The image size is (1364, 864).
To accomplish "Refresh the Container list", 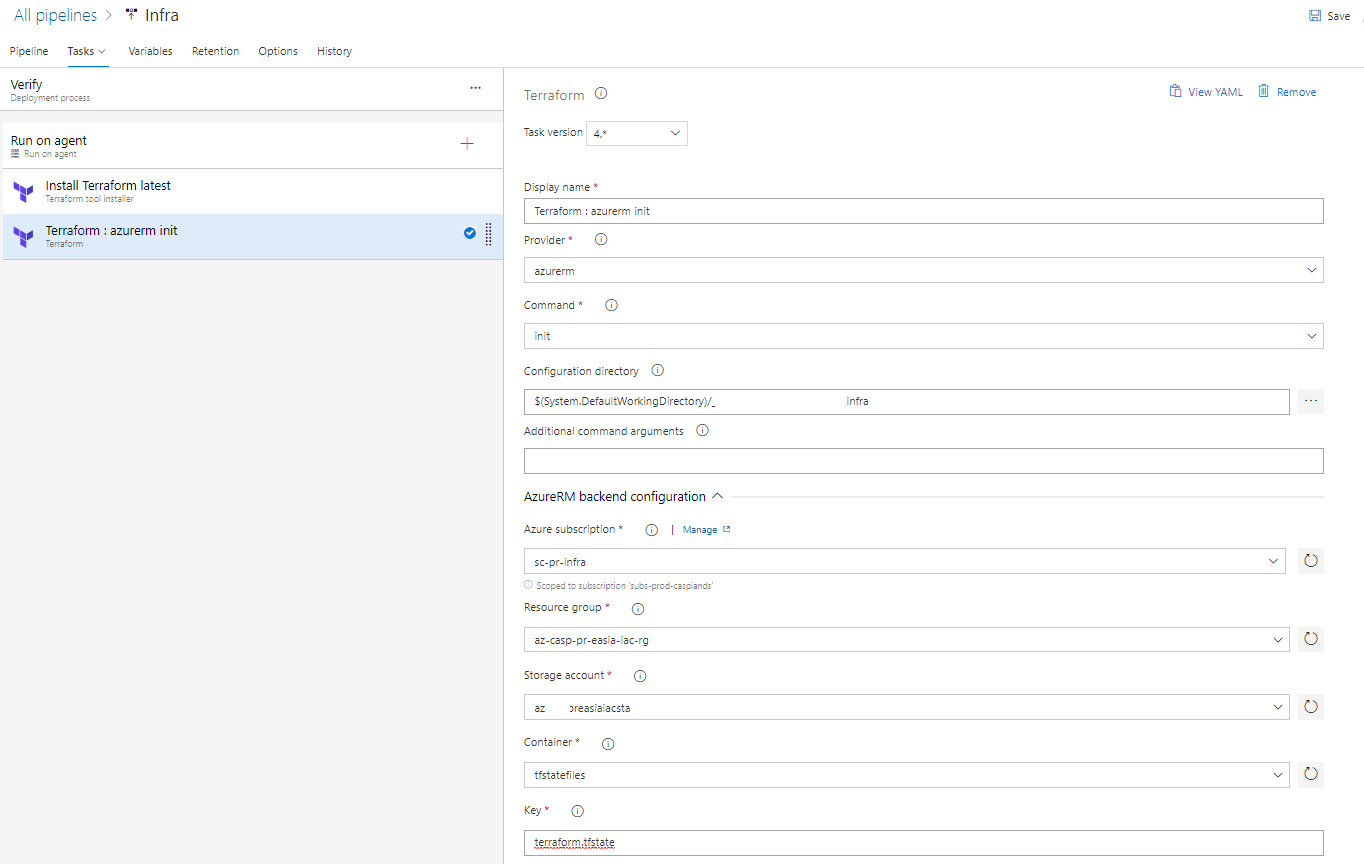I will pos(1311,774).
